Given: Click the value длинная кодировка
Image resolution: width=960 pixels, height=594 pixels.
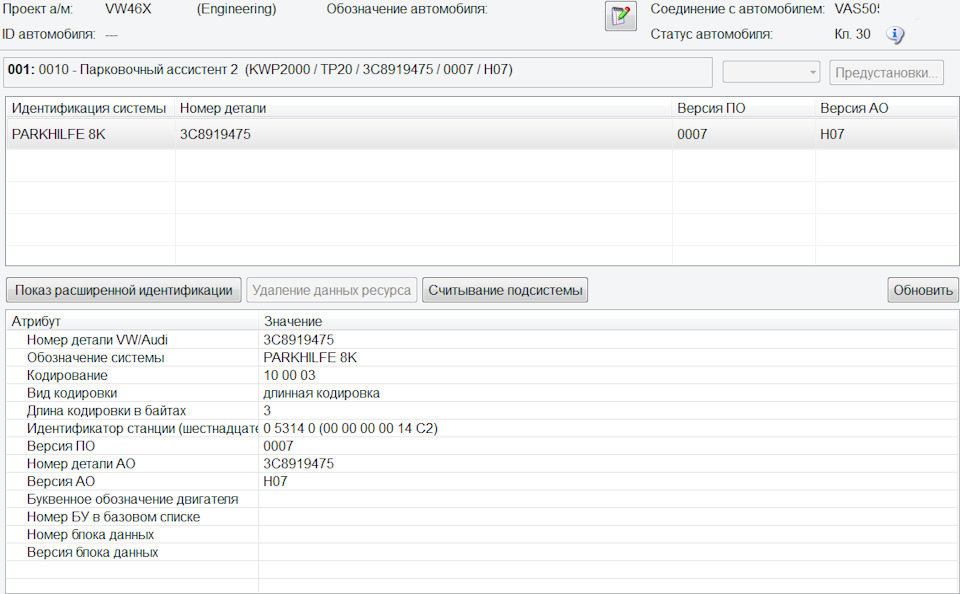Looking at the screenshot, I should 321,393.
